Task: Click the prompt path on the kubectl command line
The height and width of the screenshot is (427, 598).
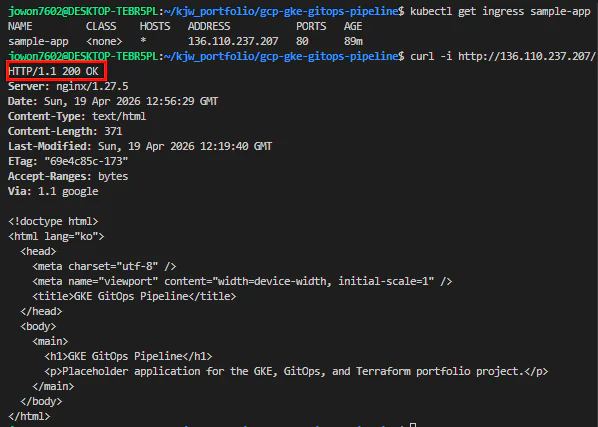Action: pos(281,11)
